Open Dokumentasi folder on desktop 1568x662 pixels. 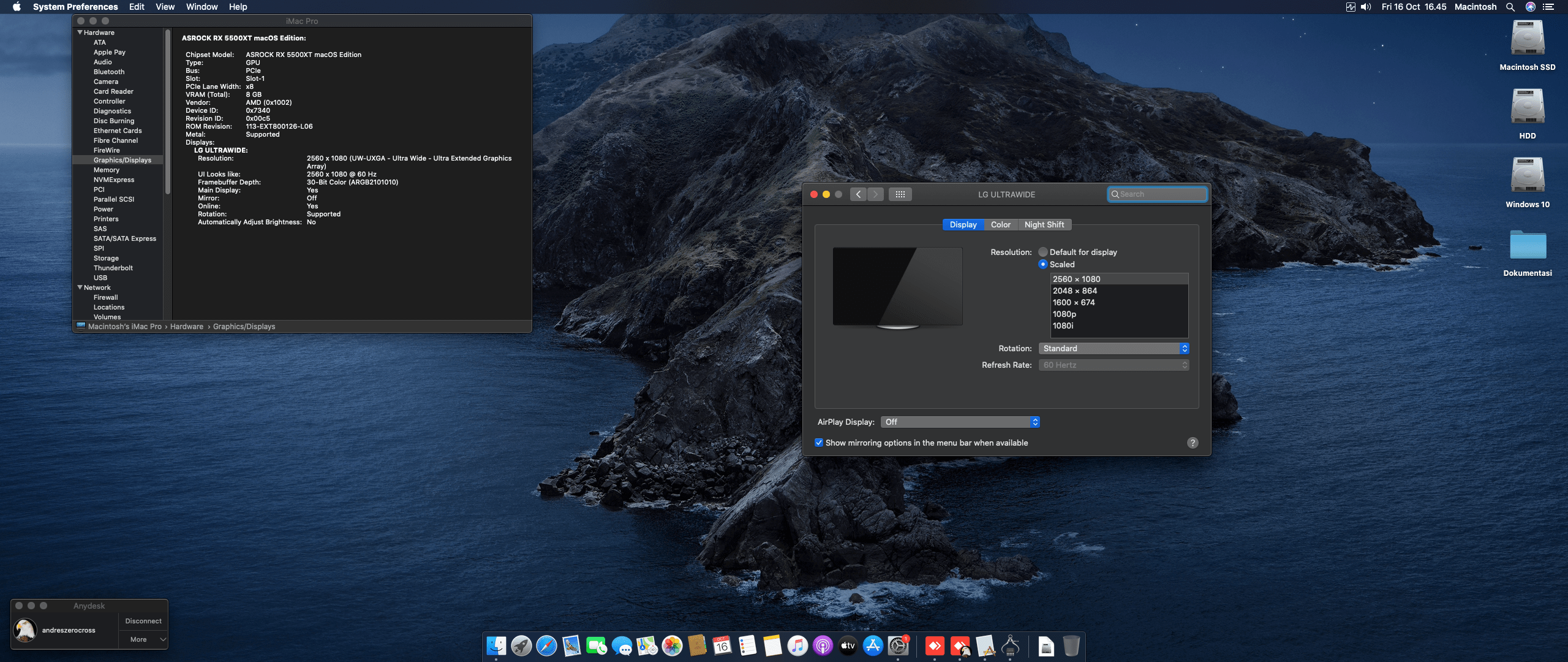[1528, 245]
